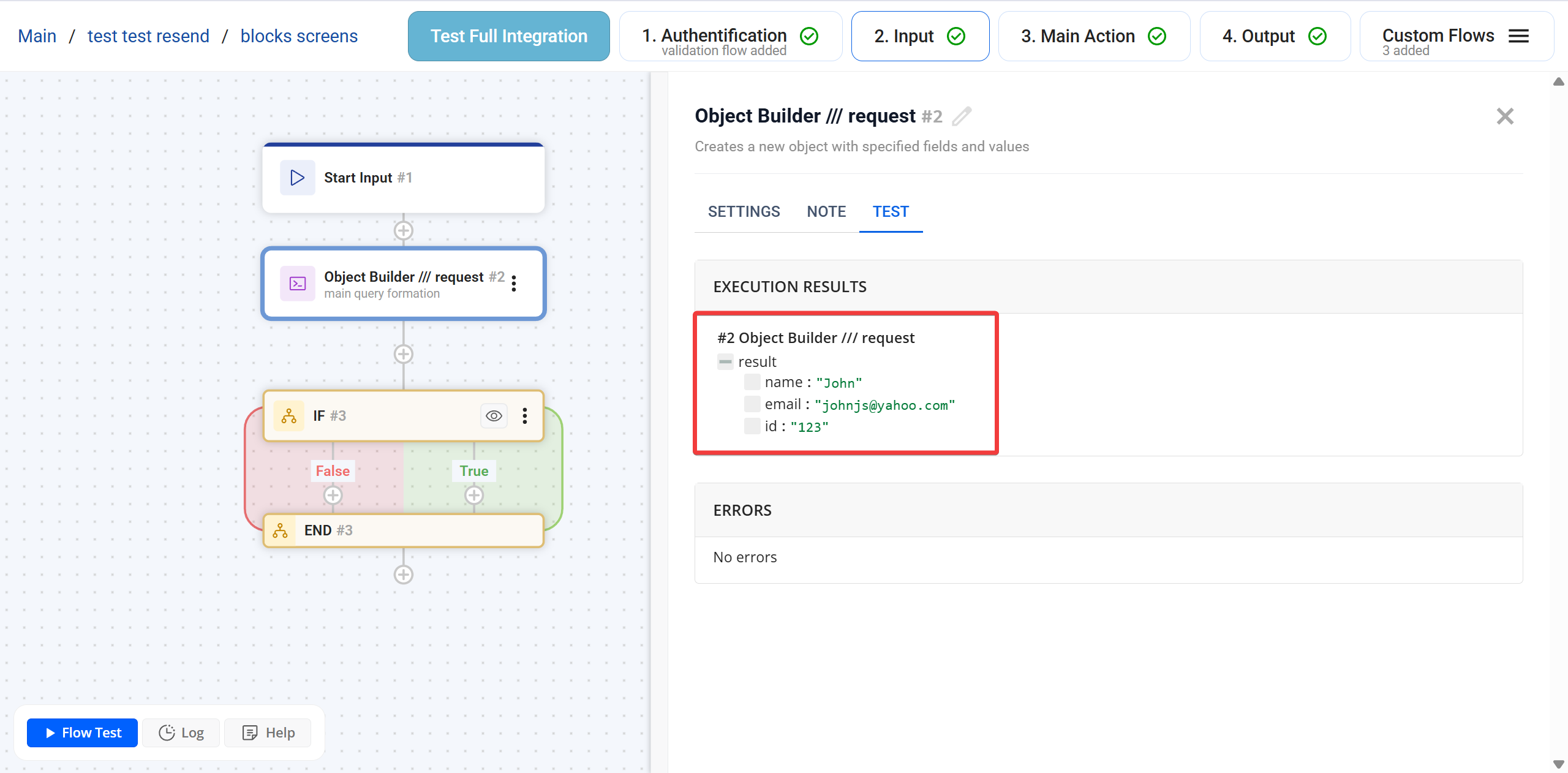This screenshot has height=773, width=1568.
Task: Run the Flow Test button
Action: click(83, 733)
